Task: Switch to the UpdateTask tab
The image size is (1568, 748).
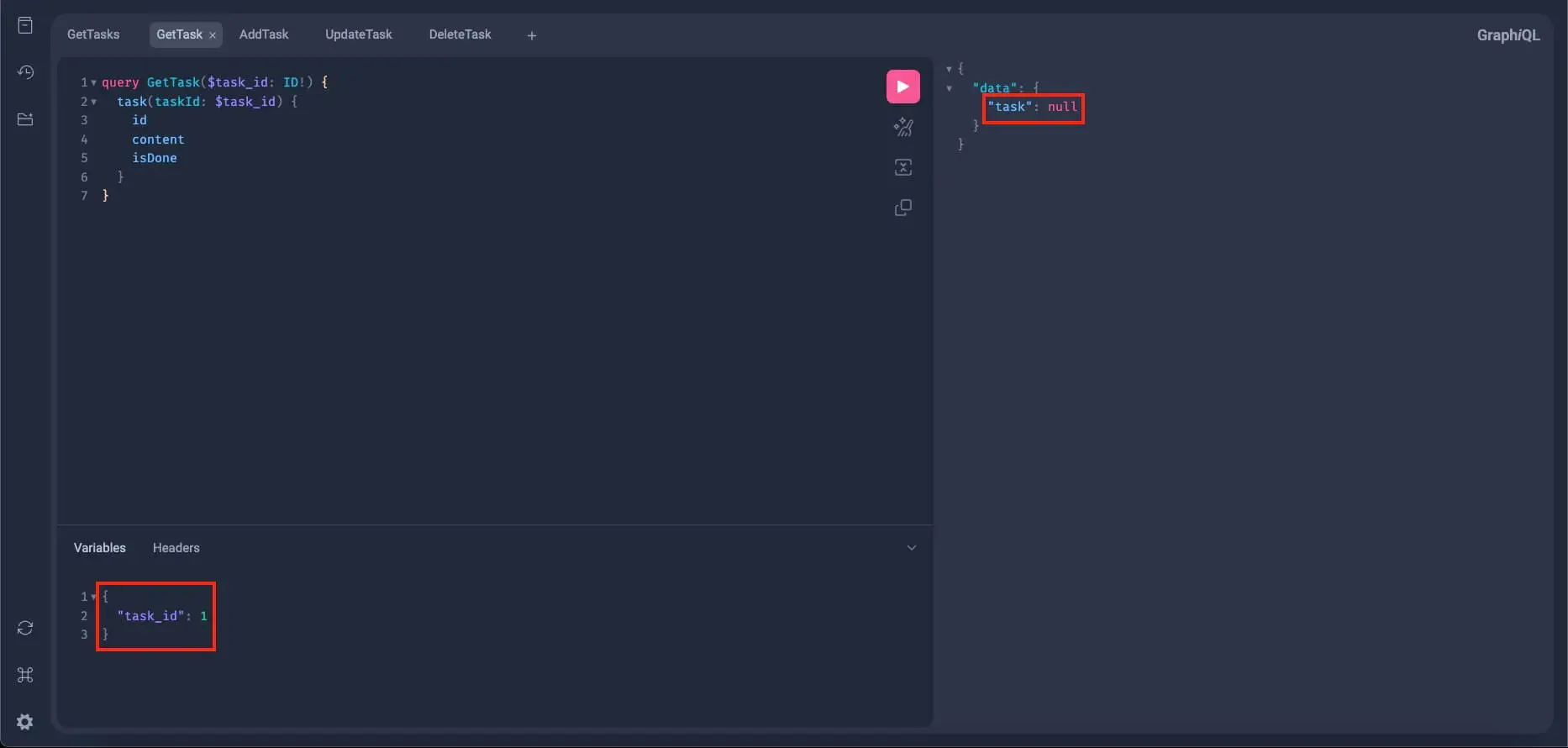Action: pyautogui.click(x=358, y=34)
